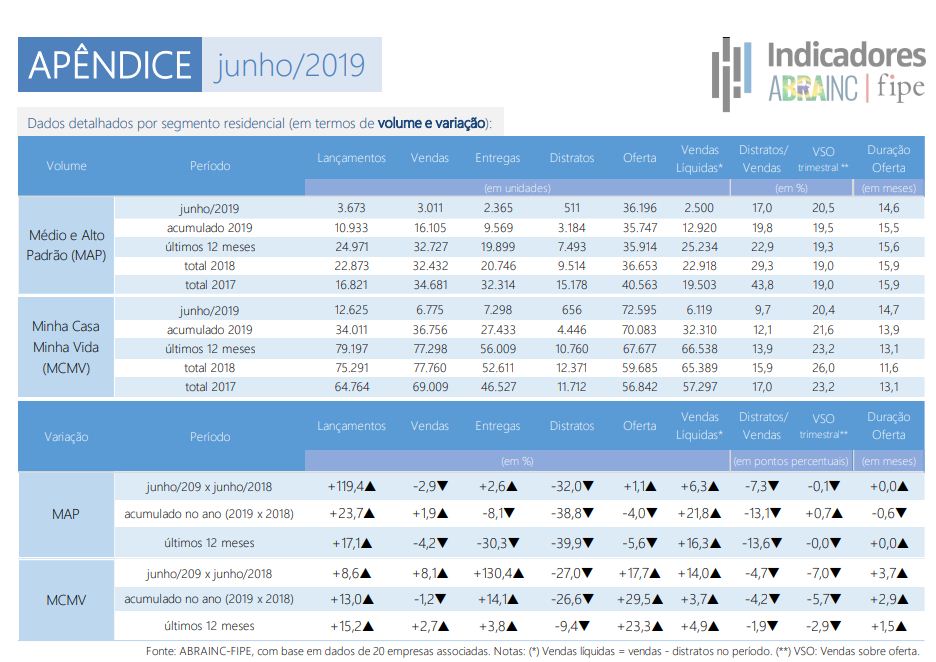Select the MCMV lançamentos variation +15,2▲
The height and width of the screenshot is (662, 936).
[352, 626]
